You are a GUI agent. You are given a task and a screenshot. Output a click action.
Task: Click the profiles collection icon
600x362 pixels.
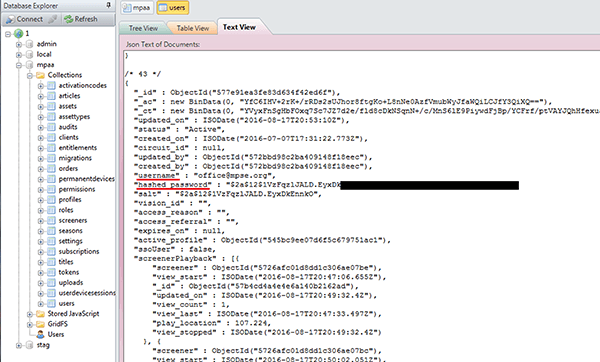coord(51,200)
